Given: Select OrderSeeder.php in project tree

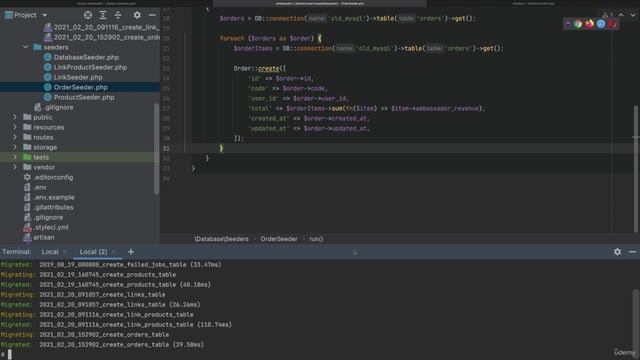Looking at the screenshot, I should coord(80,87).
